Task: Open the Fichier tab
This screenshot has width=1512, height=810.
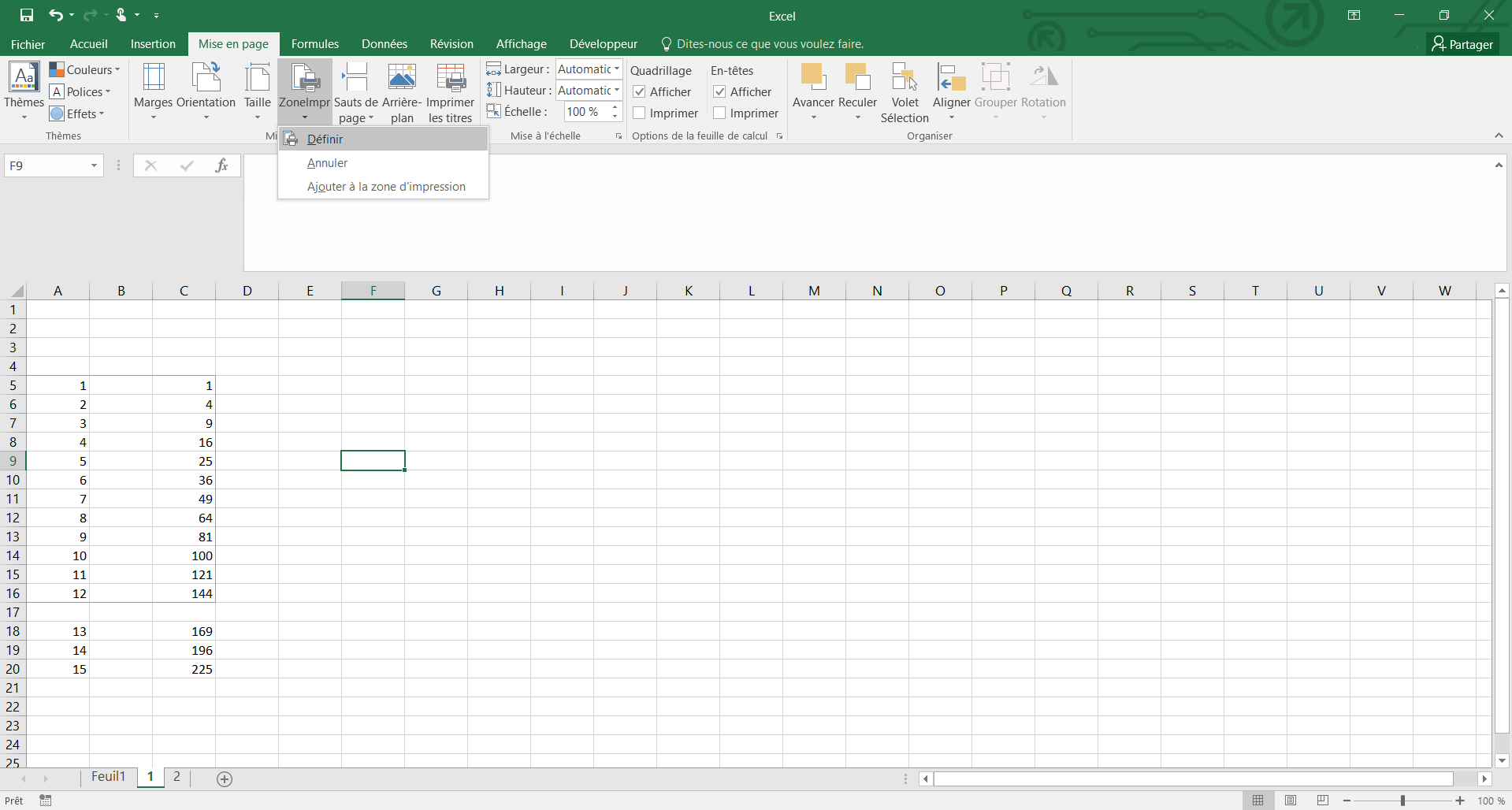Action: pyautogui.click(x=28, y=44)
